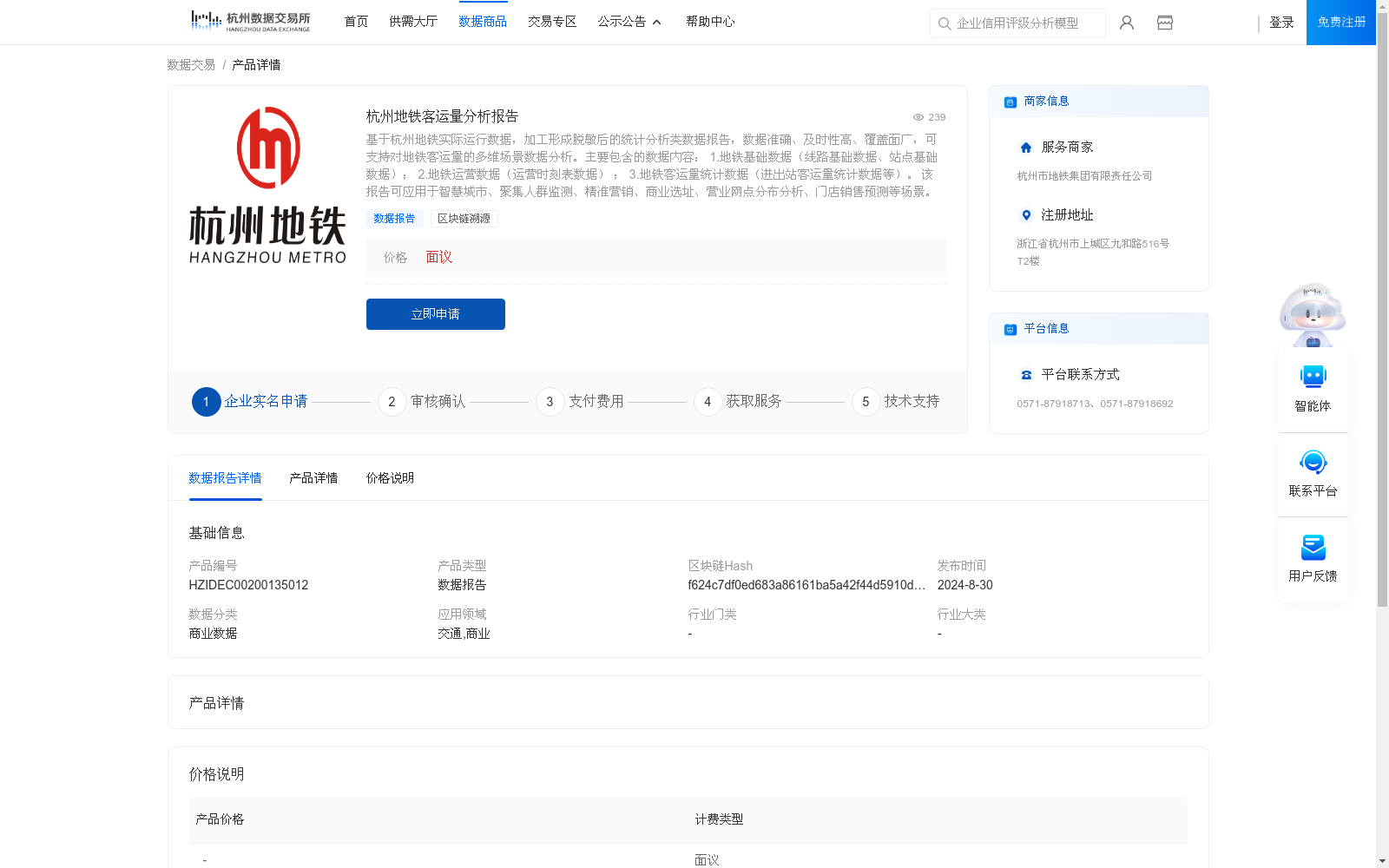1389x868 pixels.
Task: Click the truncated blockchain hash f624c7df0ed...
Action: point(806,585)
